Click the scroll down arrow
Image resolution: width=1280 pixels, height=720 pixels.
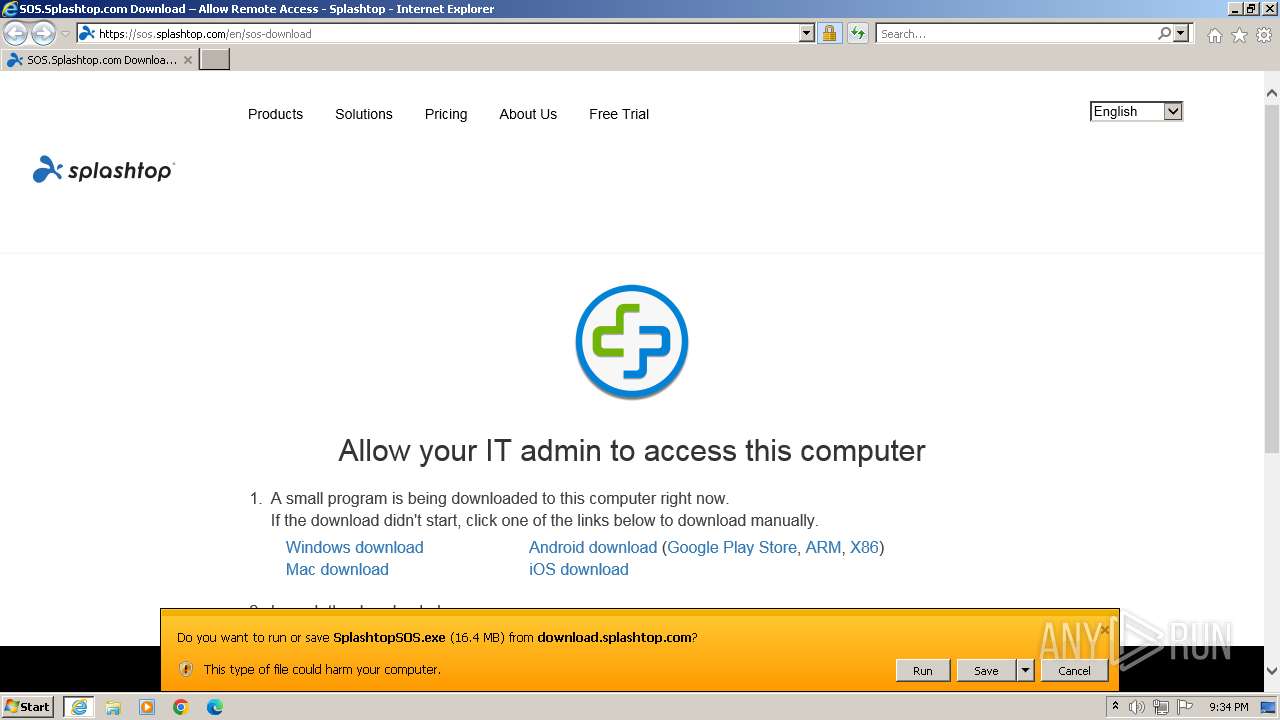tap(1271, 672)
